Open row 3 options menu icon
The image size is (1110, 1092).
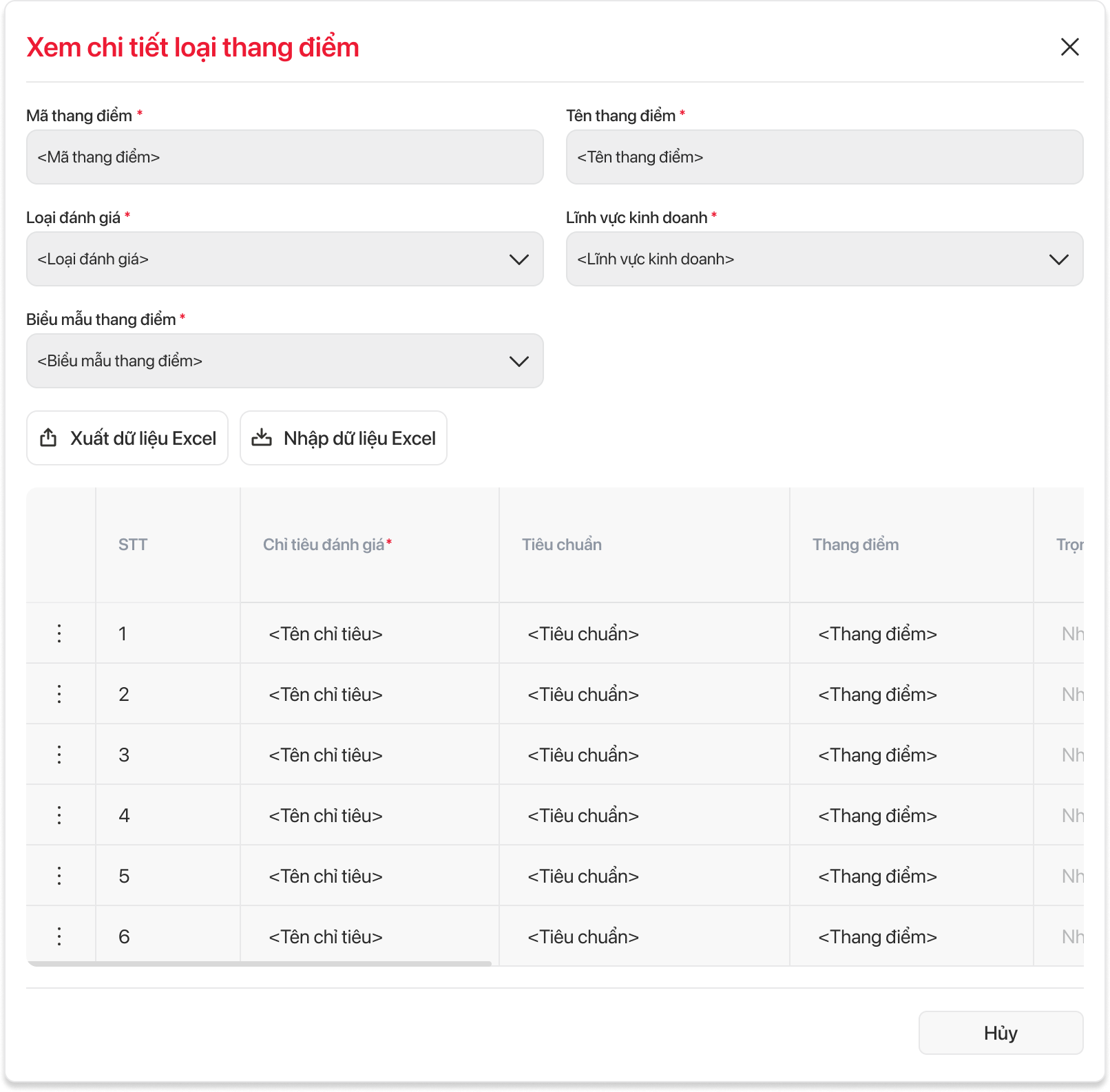[59, 755]
